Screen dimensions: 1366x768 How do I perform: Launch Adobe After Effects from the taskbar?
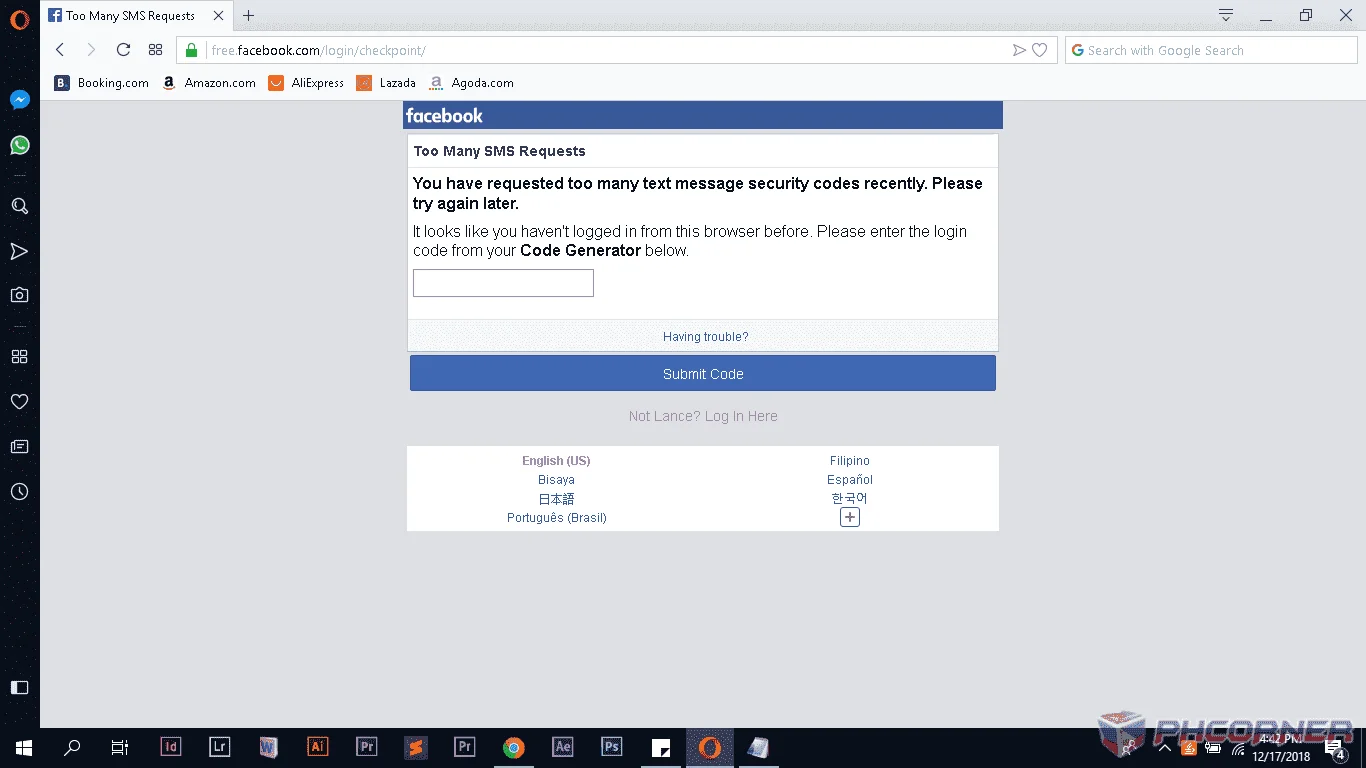562,747
